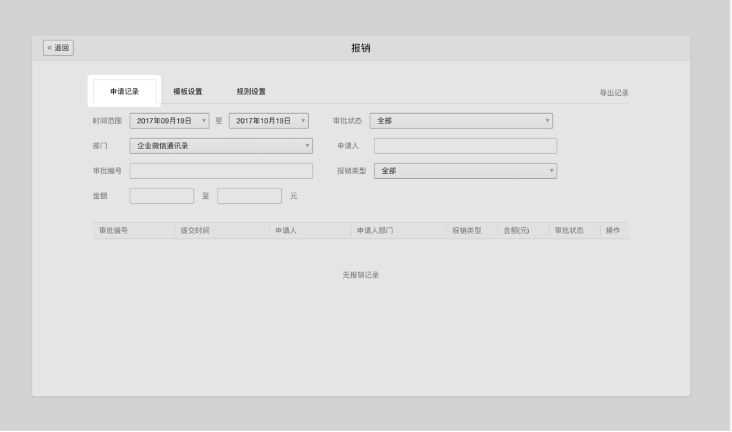The width and height of the screenshot is (732, 432).
Task: Open the end date 2017年10月19日 dropdown
Action: pyautogui.click(x=268, y=121)
